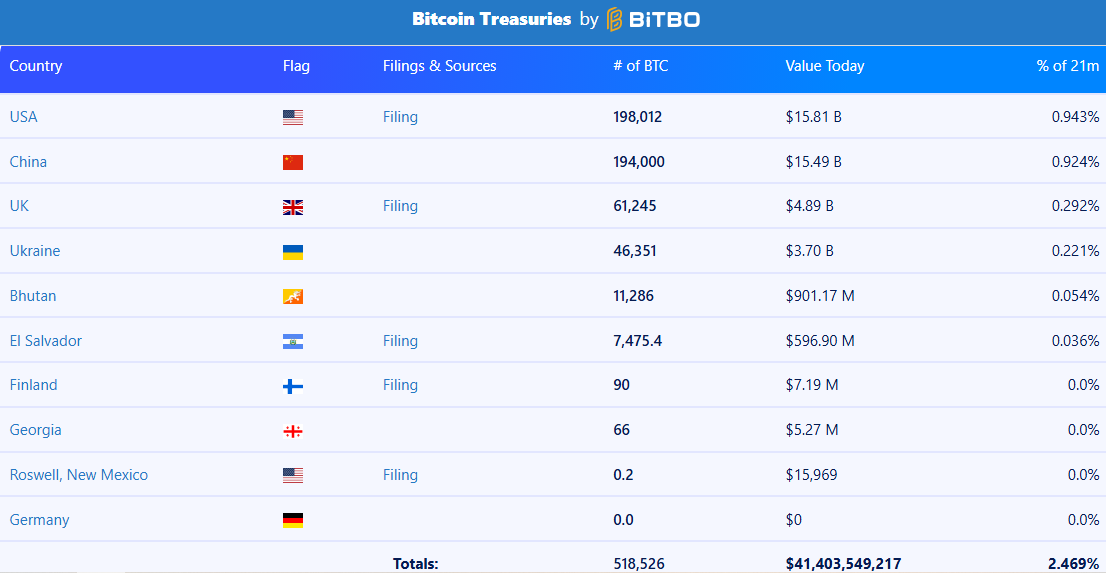Click the El Salvador flag icon
The width and height of the screenshot is (1106, 574).
tap(293, 342)
